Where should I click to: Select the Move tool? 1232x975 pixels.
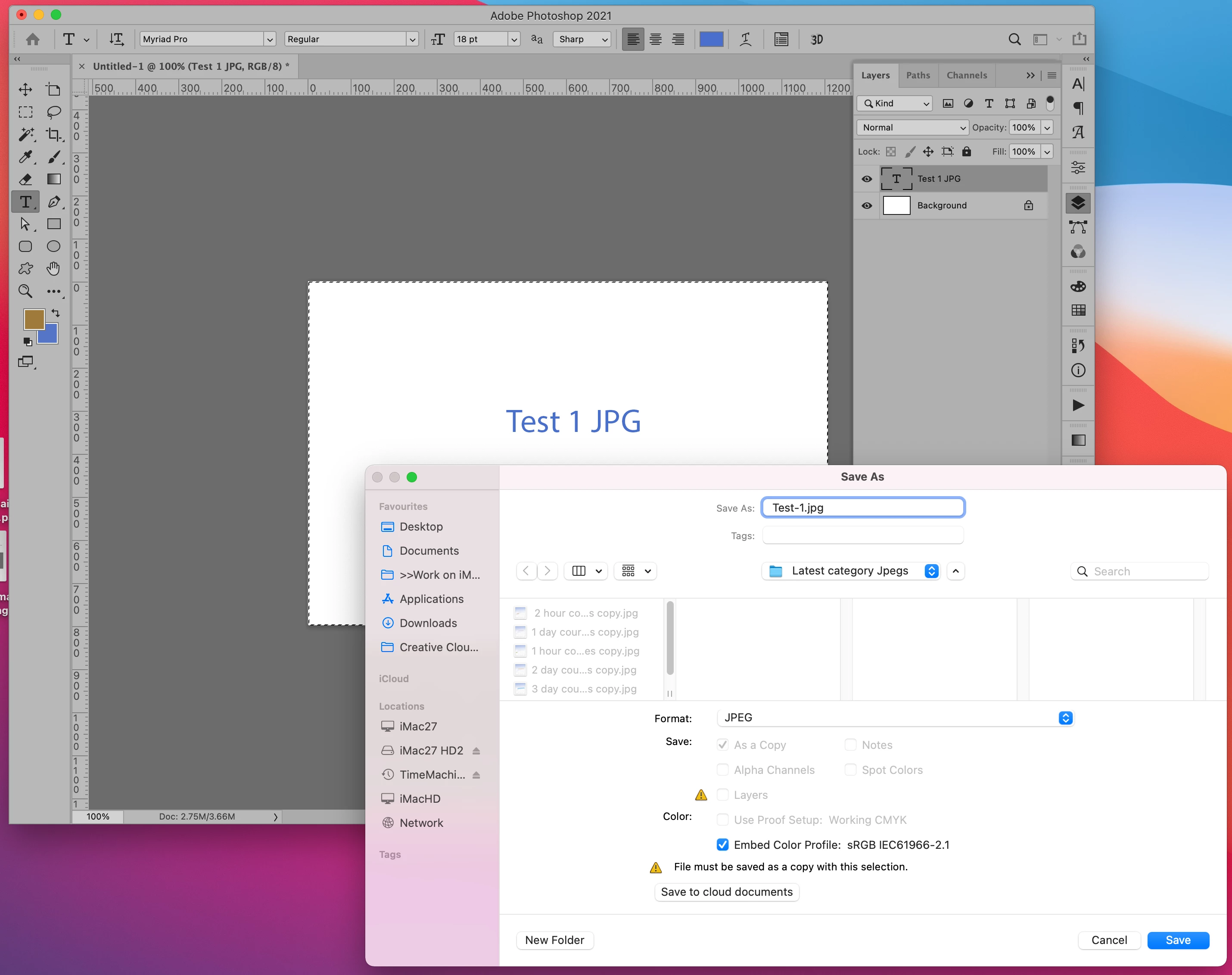(x=25, y=90)
